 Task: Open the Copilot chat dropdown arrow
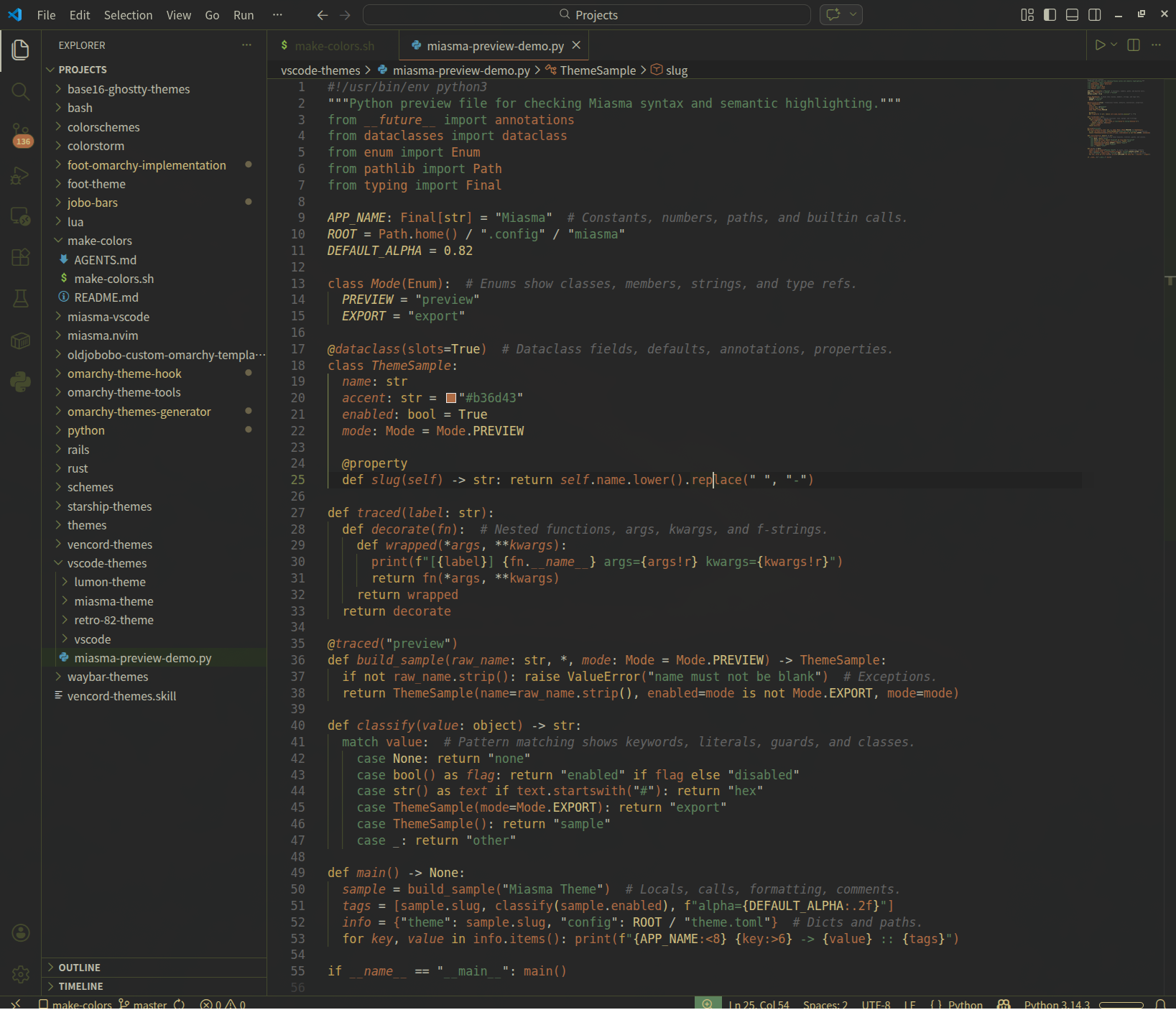point(853,14)
